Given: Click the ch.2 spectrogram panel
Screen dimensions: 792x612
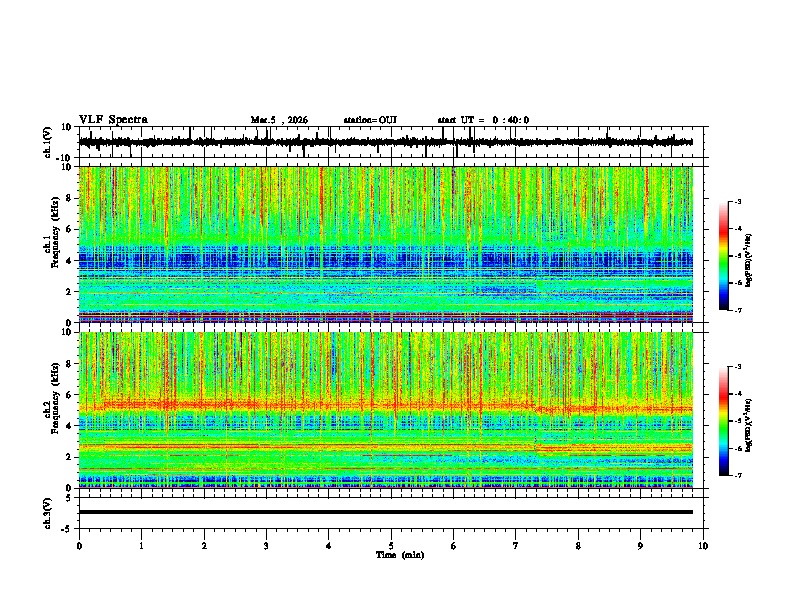Looking at the screenshot, I should pos(385,410).
